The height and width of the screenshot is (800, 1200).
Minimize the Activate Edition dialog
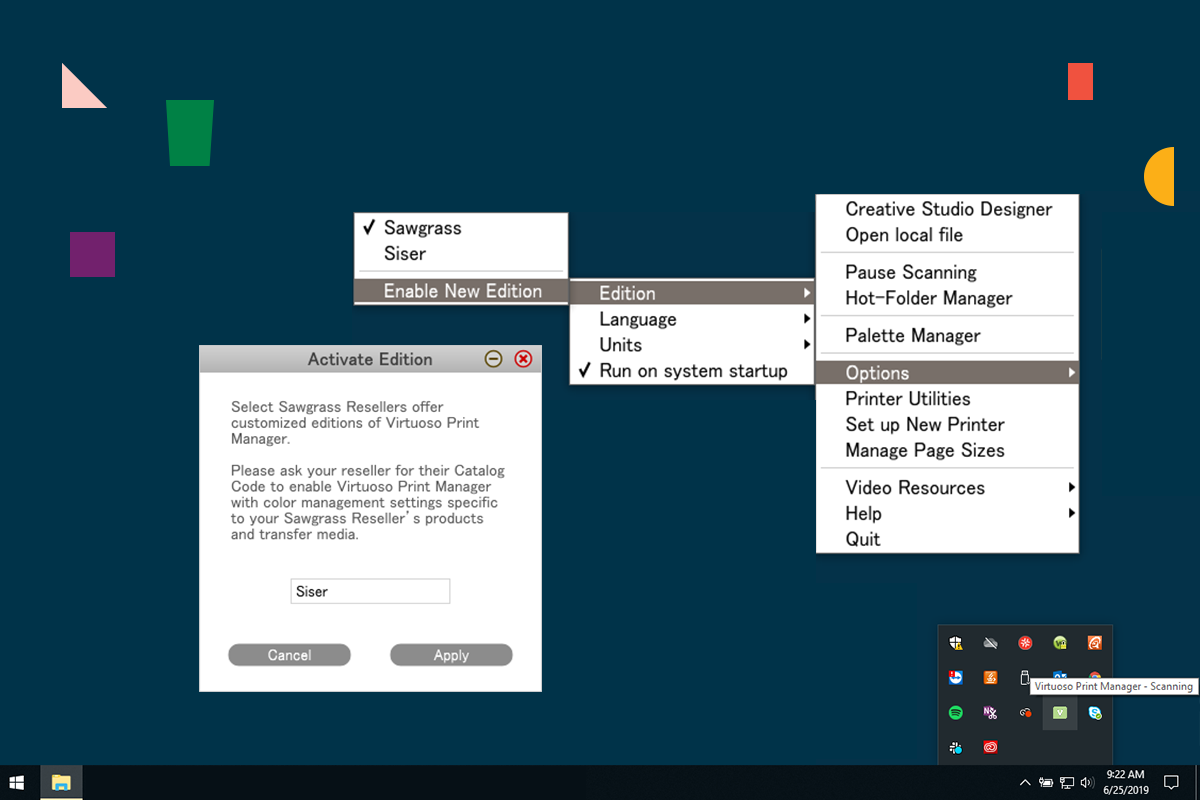tap(493, 359)
